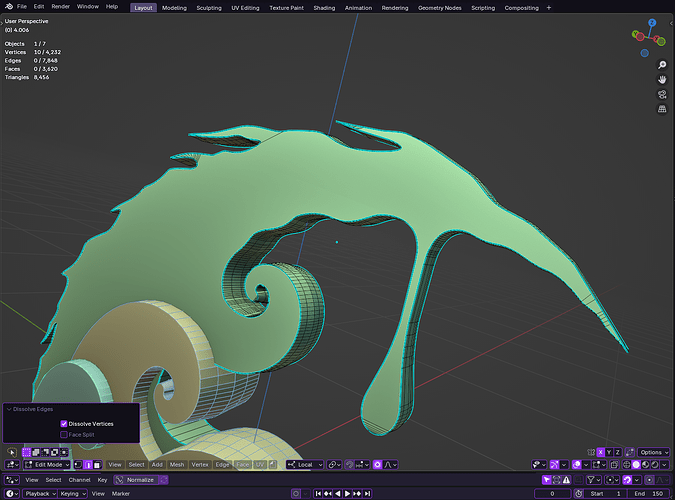Select wireframe viewport shading
Screen dimensions: 675x500
(627, 465)
